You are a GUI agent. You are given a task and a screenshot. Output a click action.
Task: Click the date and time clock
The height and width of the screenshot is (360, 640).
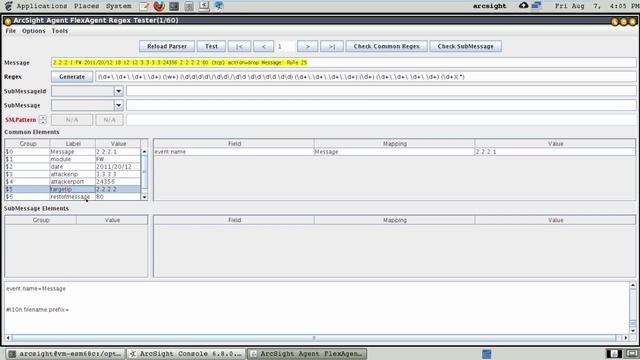point(597,6)
